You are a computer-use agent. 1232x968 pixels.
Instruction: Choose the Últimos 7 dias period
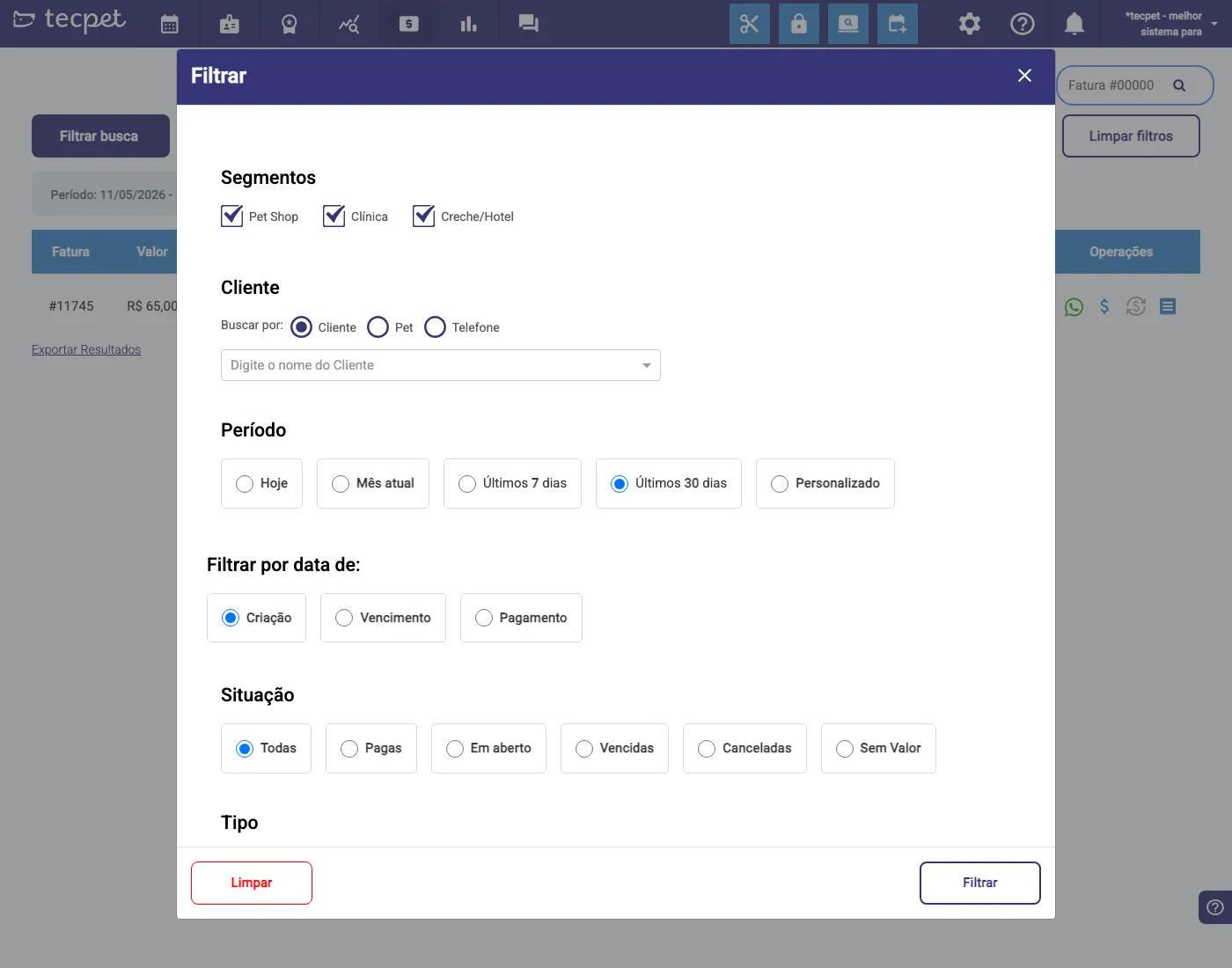[x=512, y=483]
